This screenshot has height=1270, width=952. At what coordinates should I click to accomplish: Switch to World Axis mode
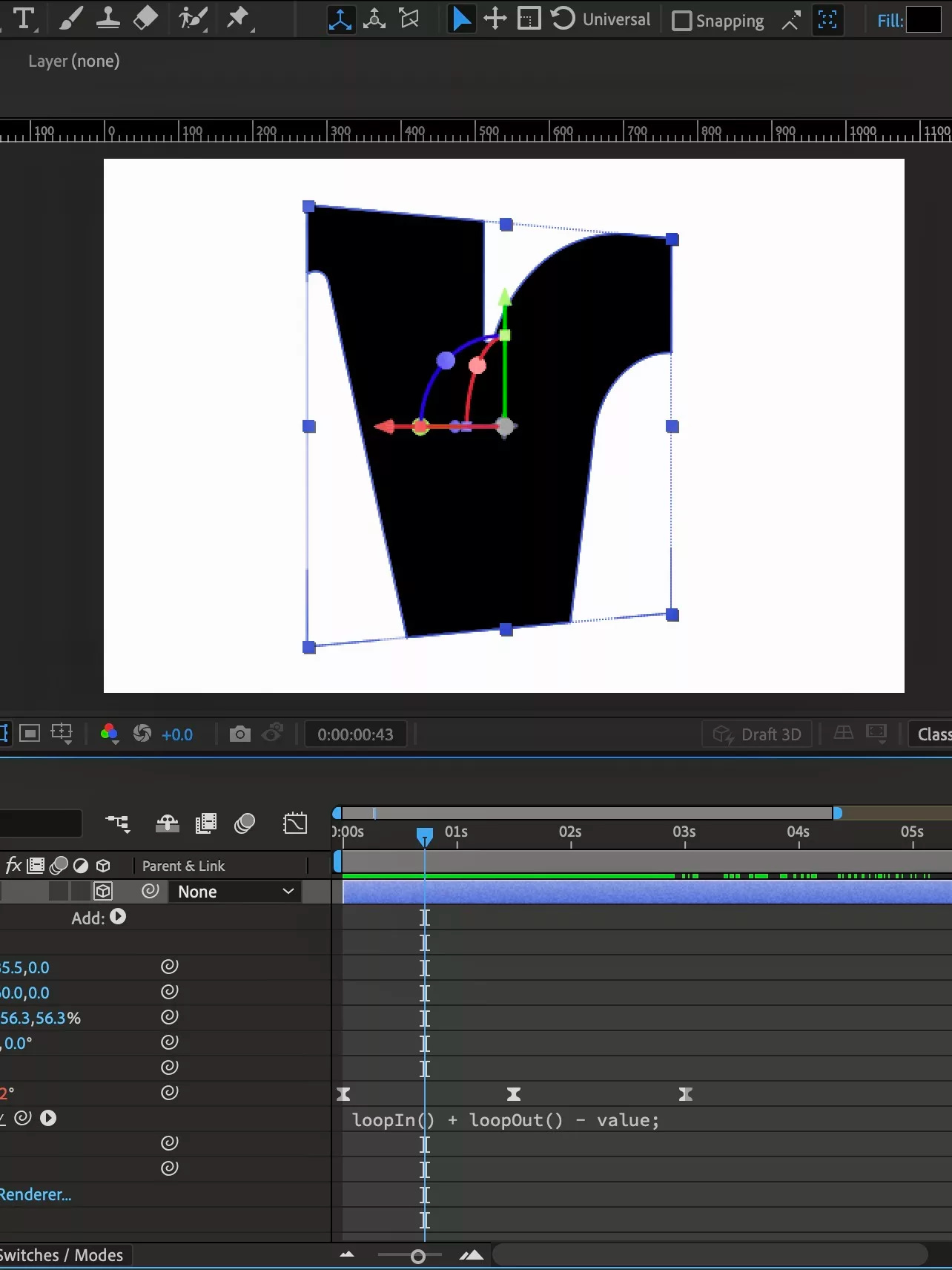[374, 19]
